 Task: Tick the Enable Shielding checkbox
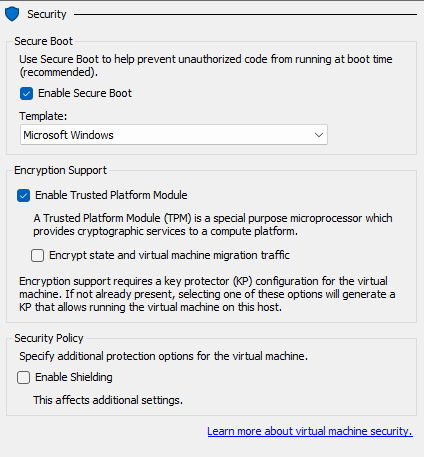[23, 378]
